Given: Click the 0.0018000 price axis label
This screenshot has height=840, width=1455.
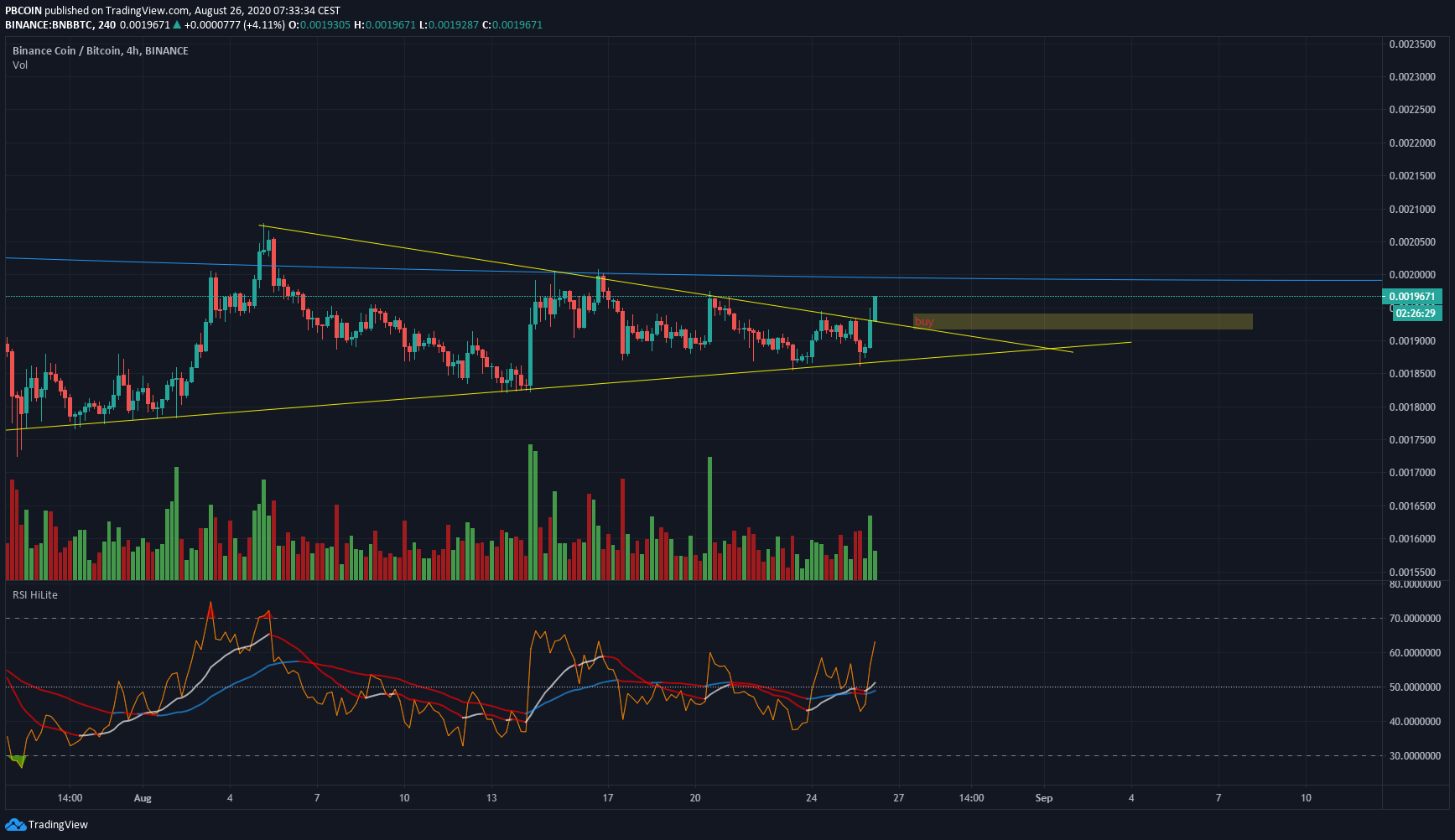Looking at the screenshot, I should (x=1412, y=407).
